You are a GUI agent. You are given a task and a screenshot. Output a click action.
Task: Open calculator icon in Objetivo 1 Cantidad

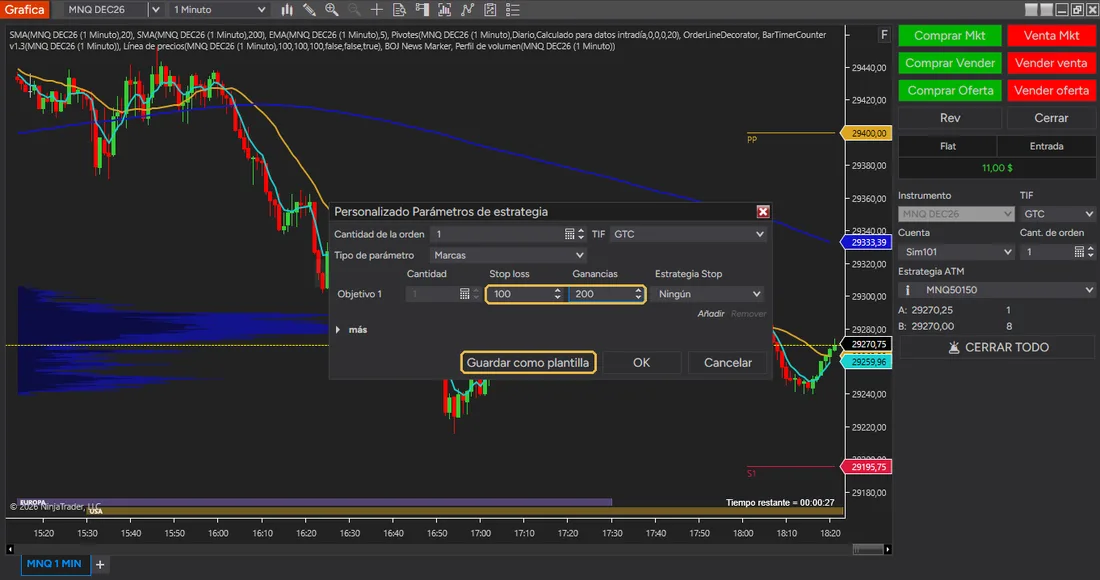pyautogui.click(x=464, y=294)
